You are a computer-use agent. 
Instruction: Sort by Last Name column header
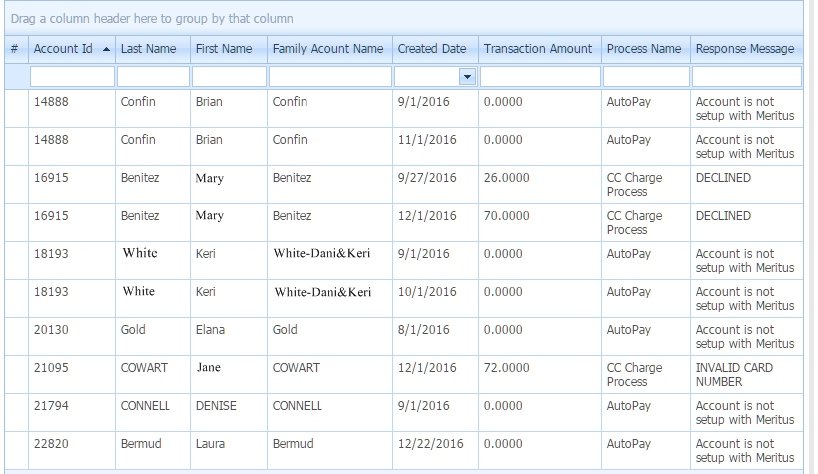pos(153,49)
